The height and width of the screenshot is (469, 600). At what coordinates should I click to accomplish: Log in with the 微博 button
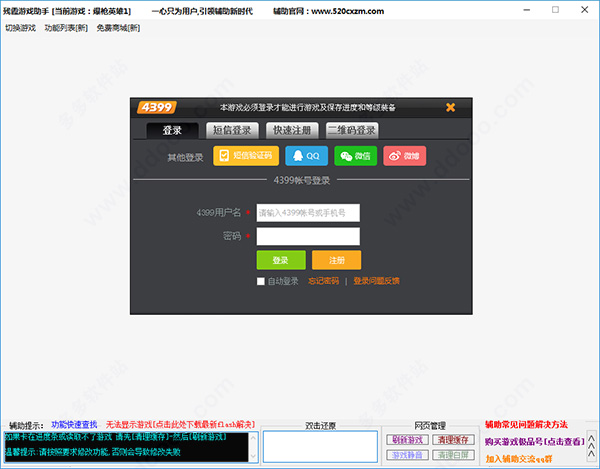coord(404,156)
